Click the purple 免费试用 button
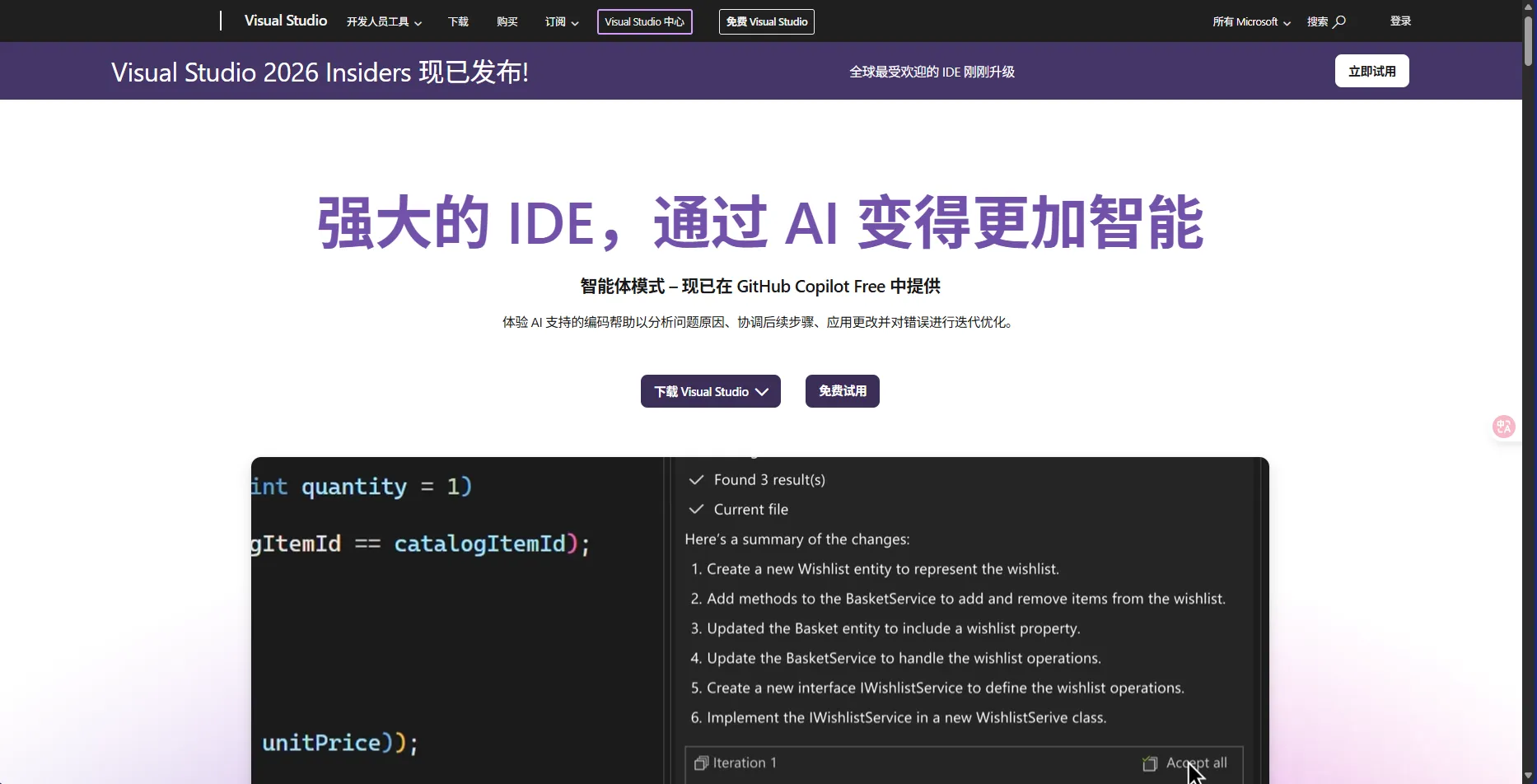This screenshot has width=1537, height=784. (842, 391)
